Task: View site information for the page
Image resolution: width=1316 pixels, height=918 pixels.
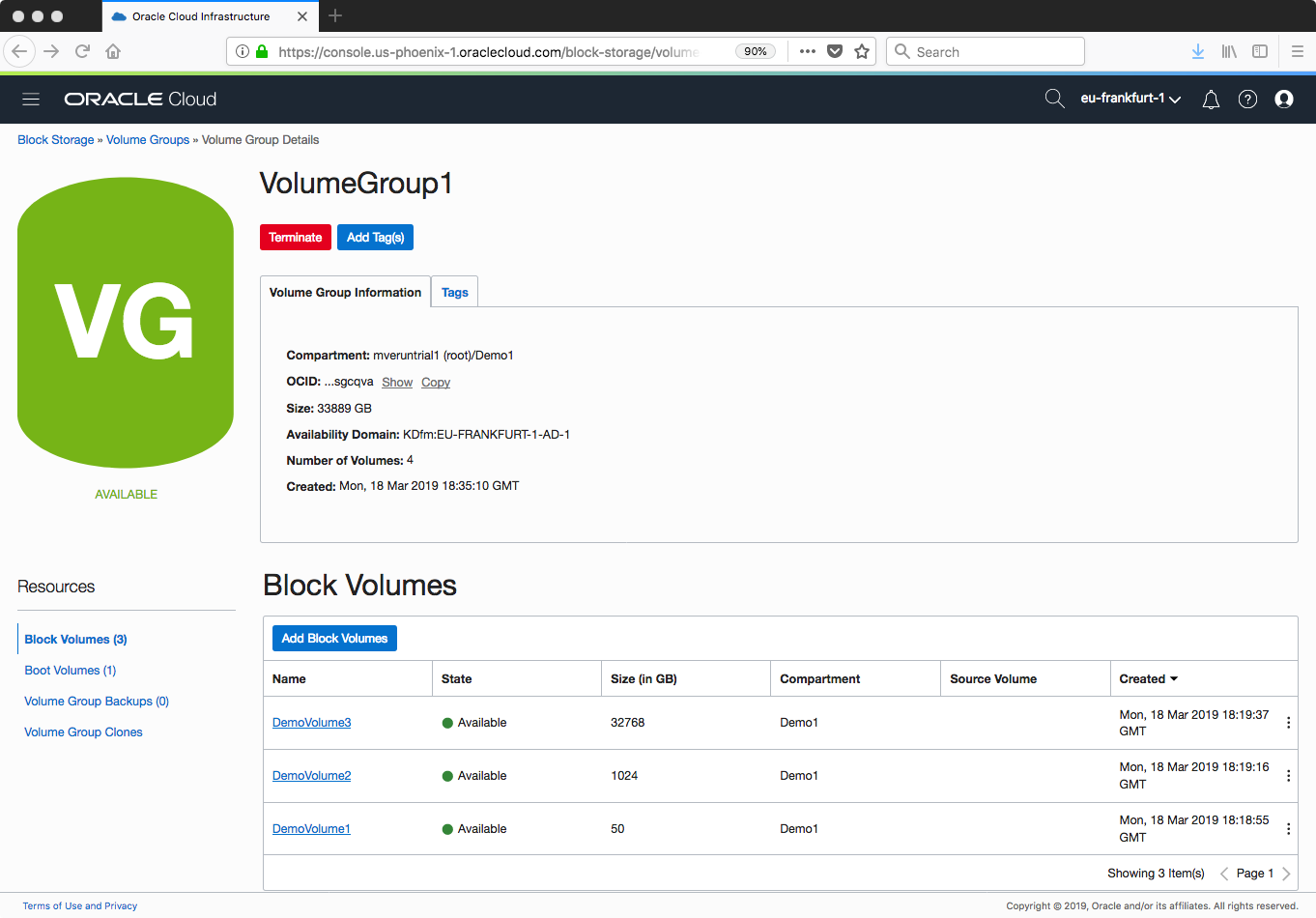Action: point(243,51)
